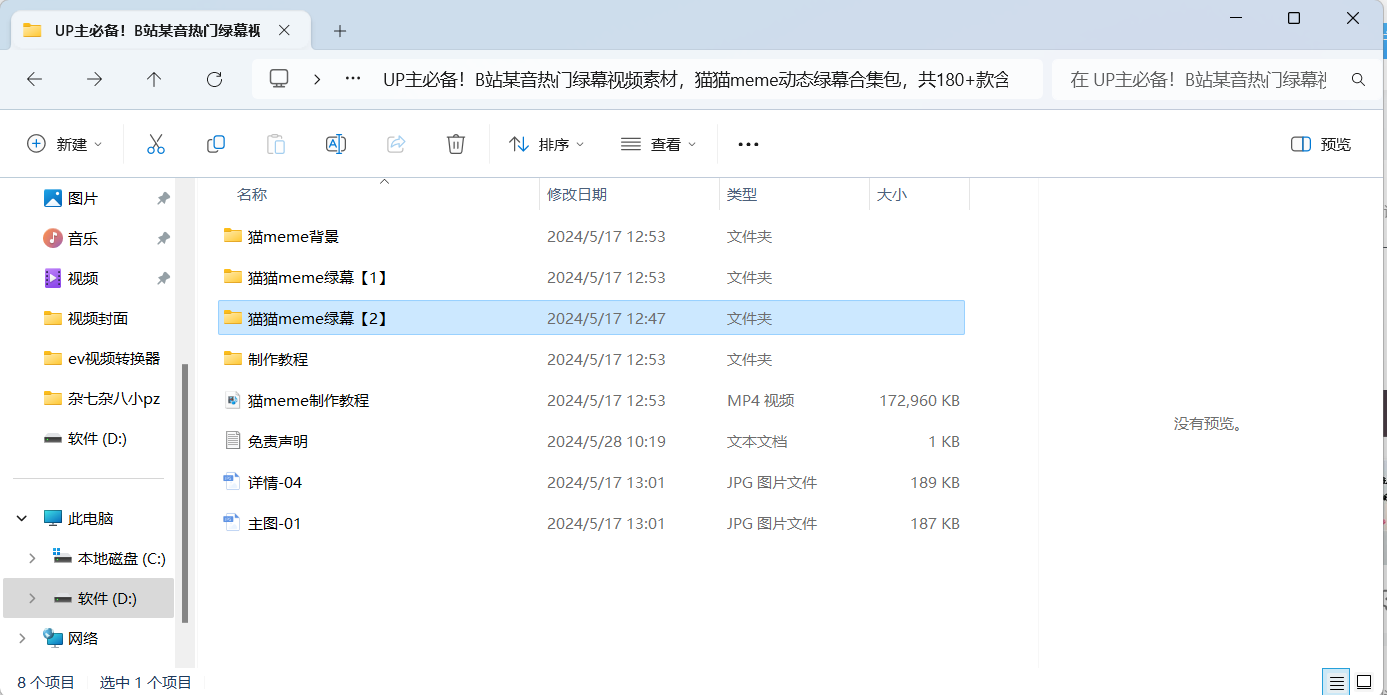1387x695 pixels.
Task: Click the Delete trash can icon
Action: click(456, 144)
